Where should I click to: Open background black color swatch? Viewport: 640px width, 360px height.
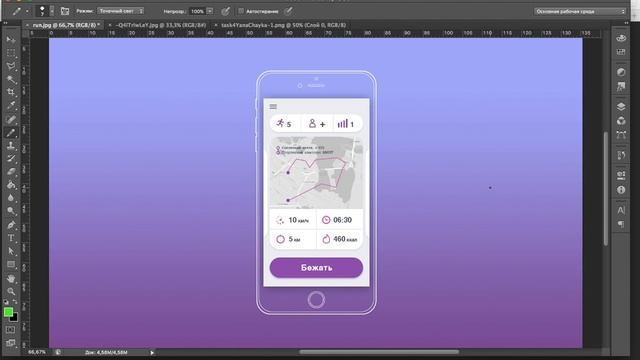pyautogui.click(x=15, y=318)
